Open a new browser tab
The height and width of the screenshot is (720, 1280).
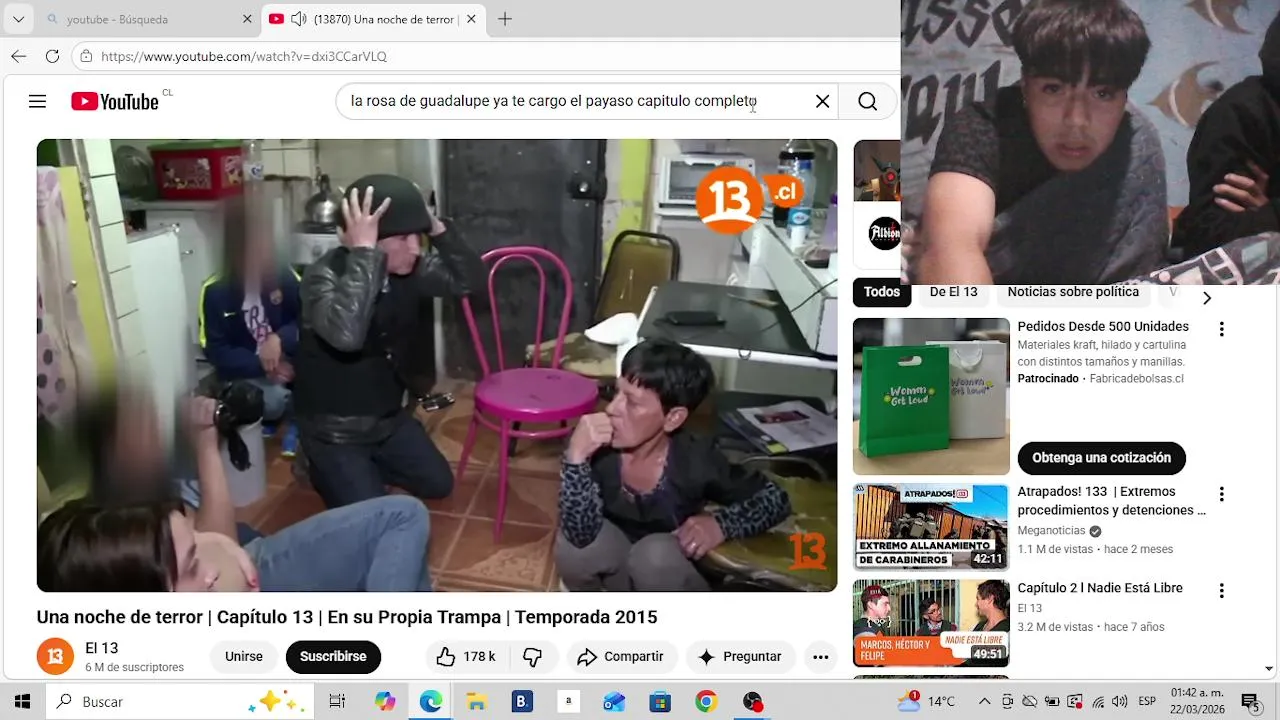coord(505,19)
